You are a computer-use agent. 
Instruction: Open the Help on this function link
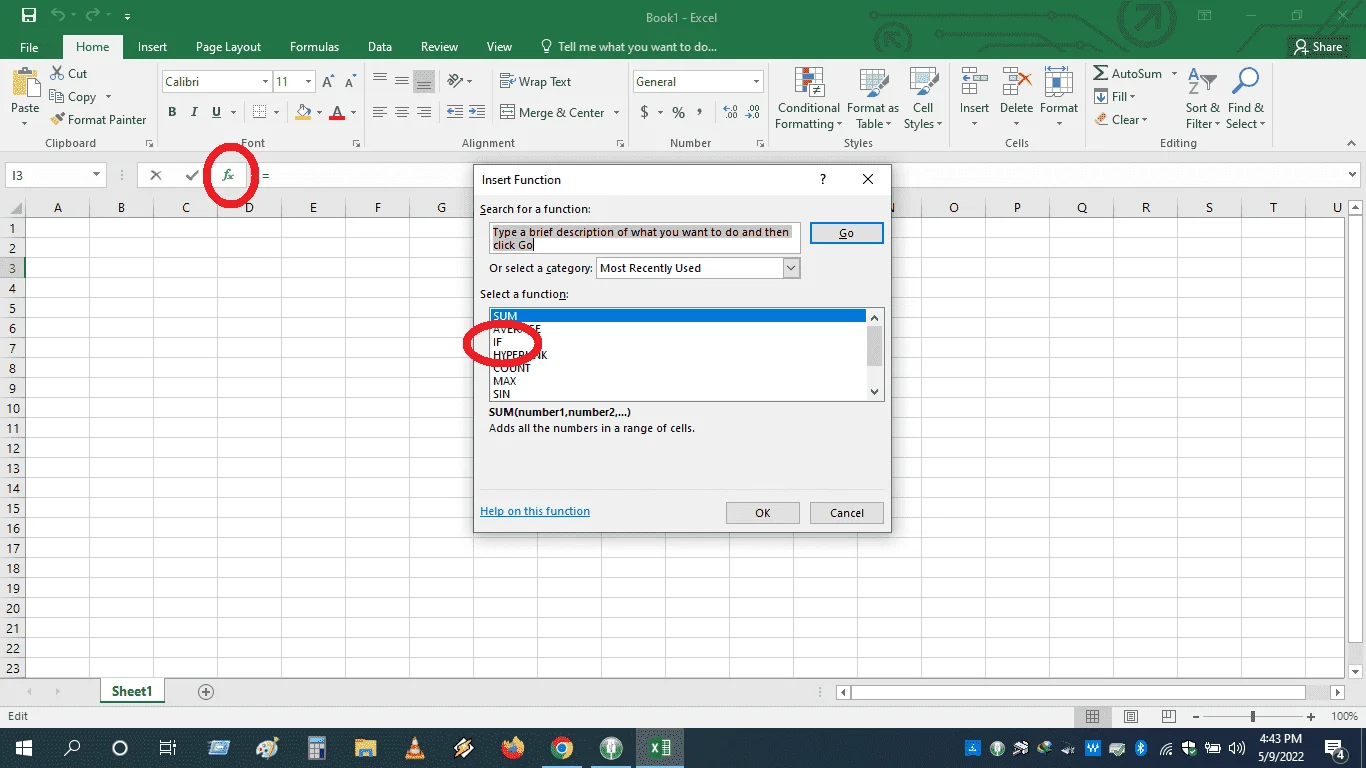point(535,511)
